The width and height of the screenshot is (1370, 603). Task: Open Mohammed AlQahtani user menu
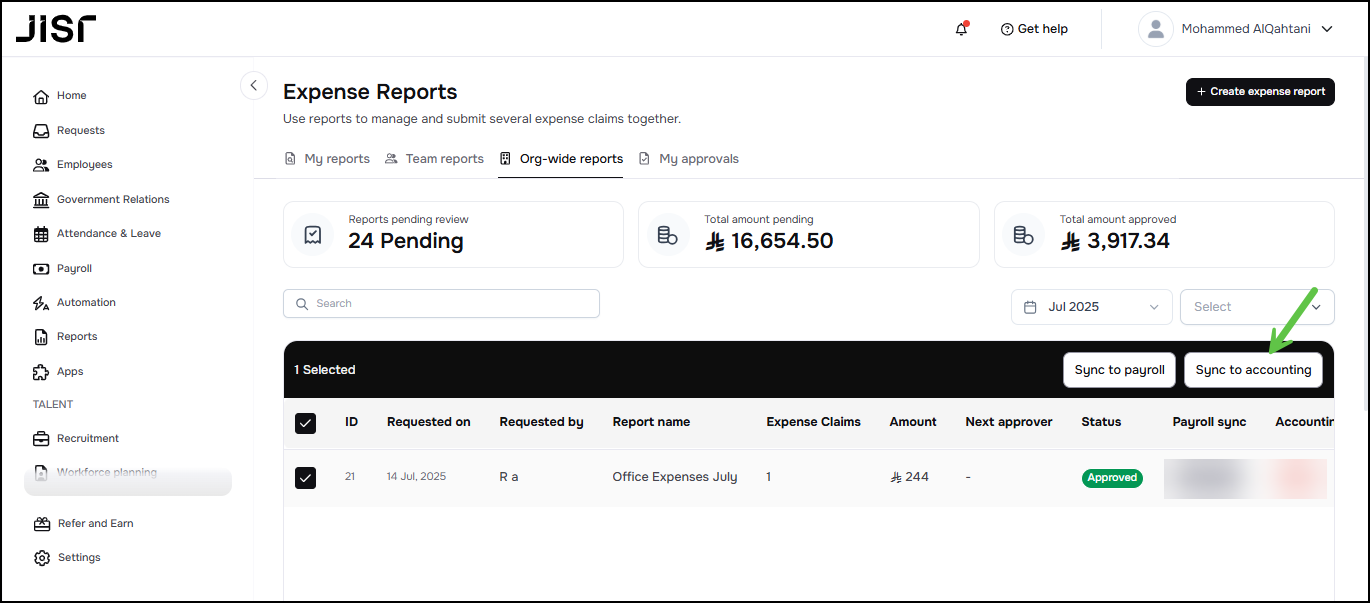coord(1237,29)
